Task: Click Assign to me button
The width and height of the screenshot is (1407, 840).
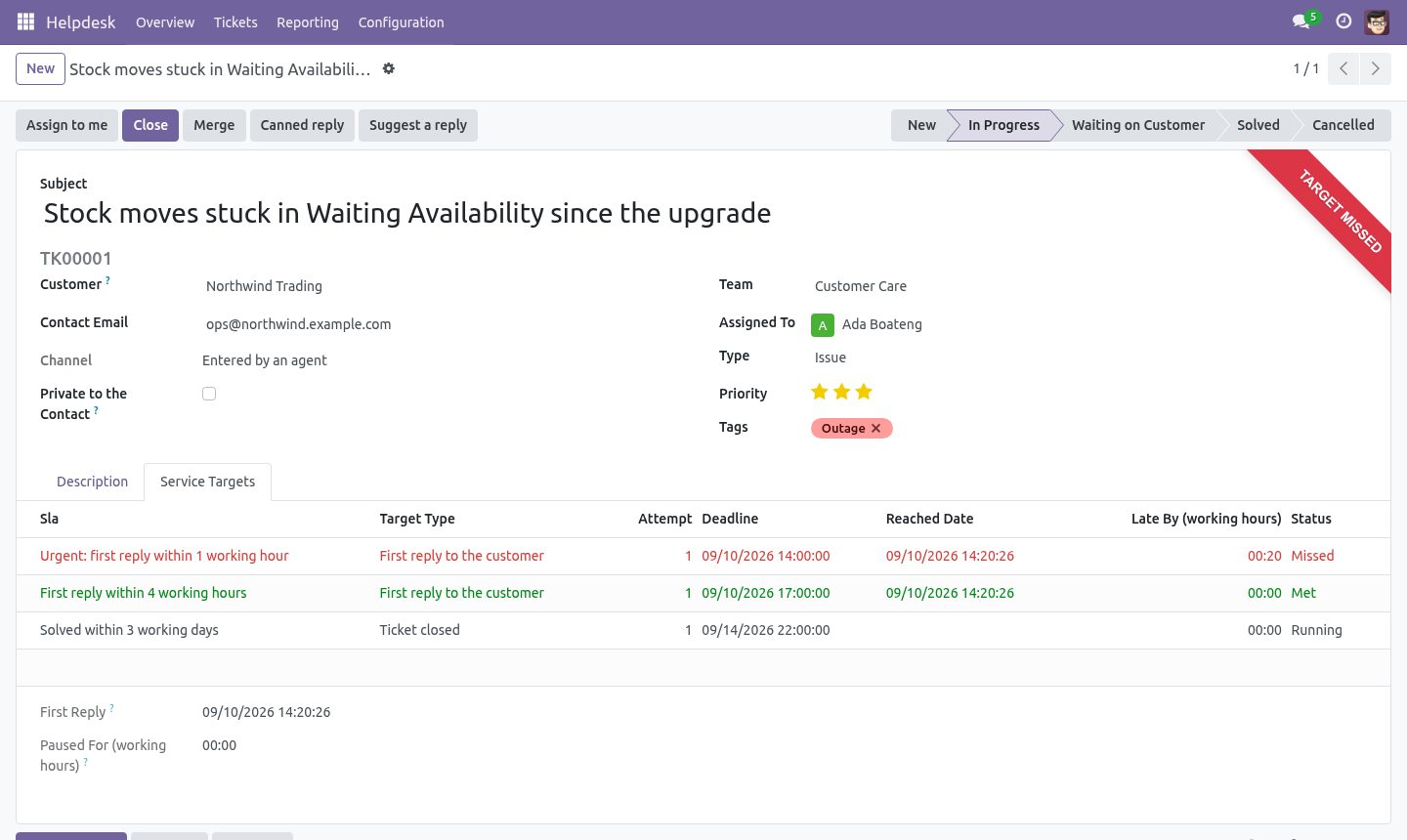Action: point(67,125)
